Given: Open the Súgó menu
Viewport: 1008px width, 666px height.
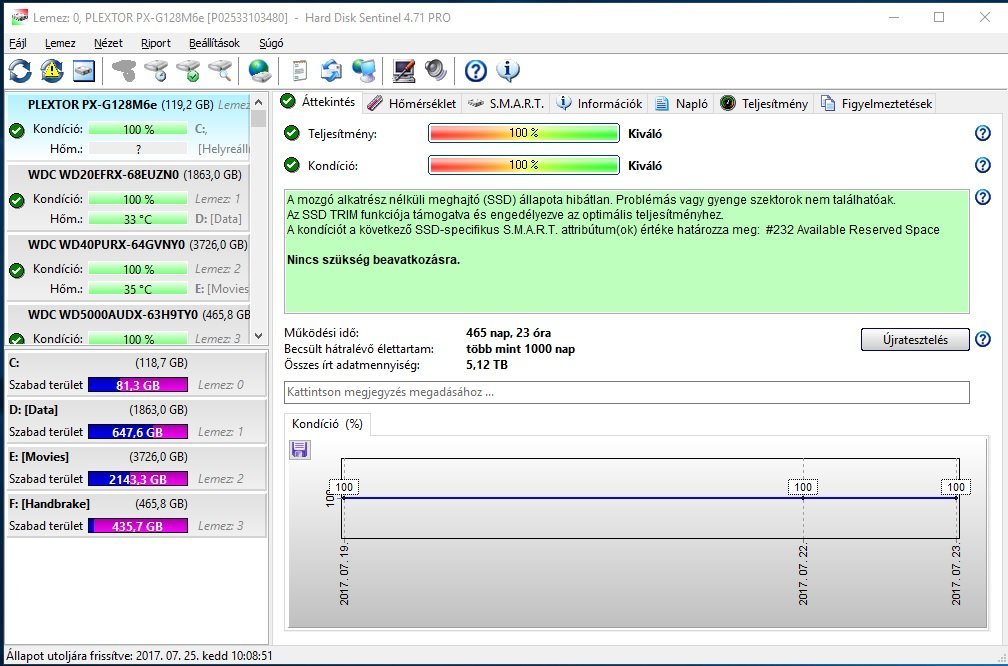Looking at the screenshot, I should pyautogui.click(x=271, y=43).
